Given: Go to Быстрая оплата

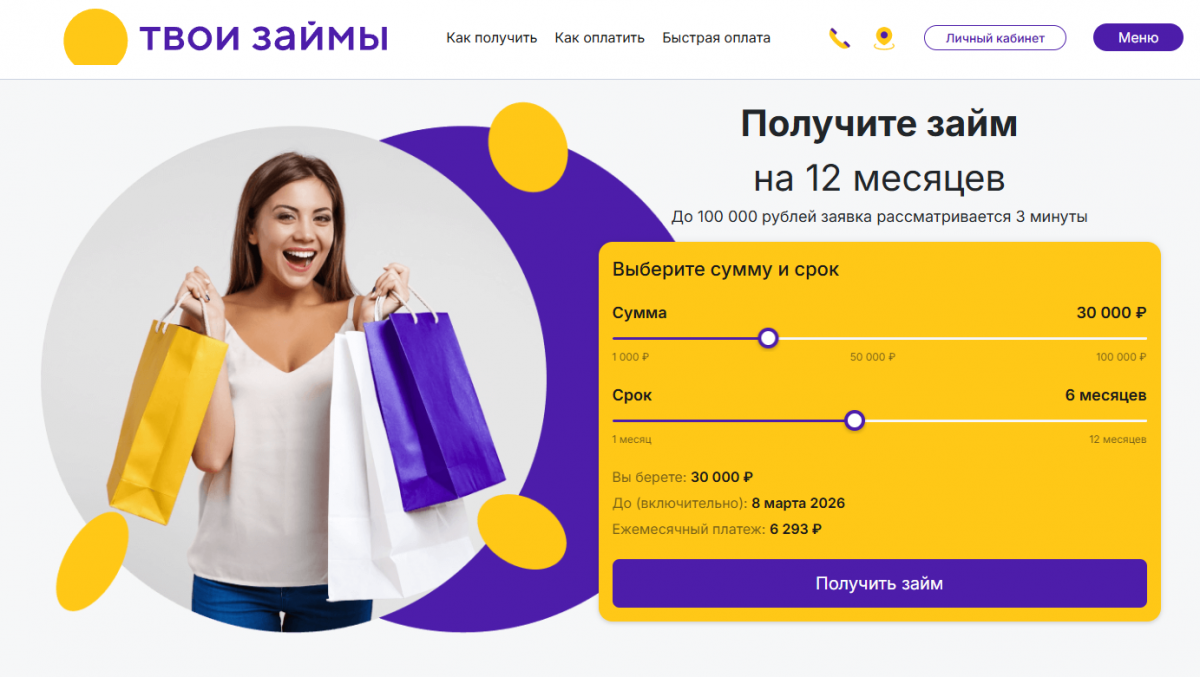Looking at the screenshot, I should click(716, 38).
